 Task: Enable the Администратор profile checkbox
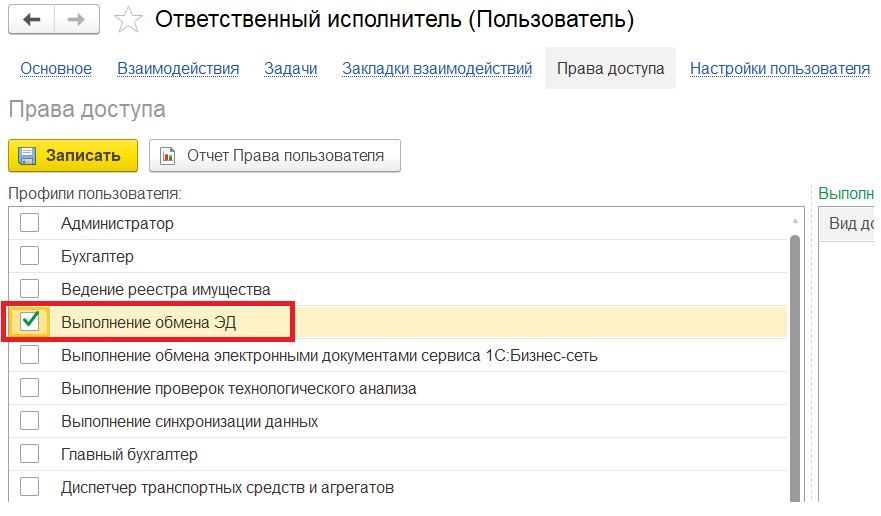point(30,223)
